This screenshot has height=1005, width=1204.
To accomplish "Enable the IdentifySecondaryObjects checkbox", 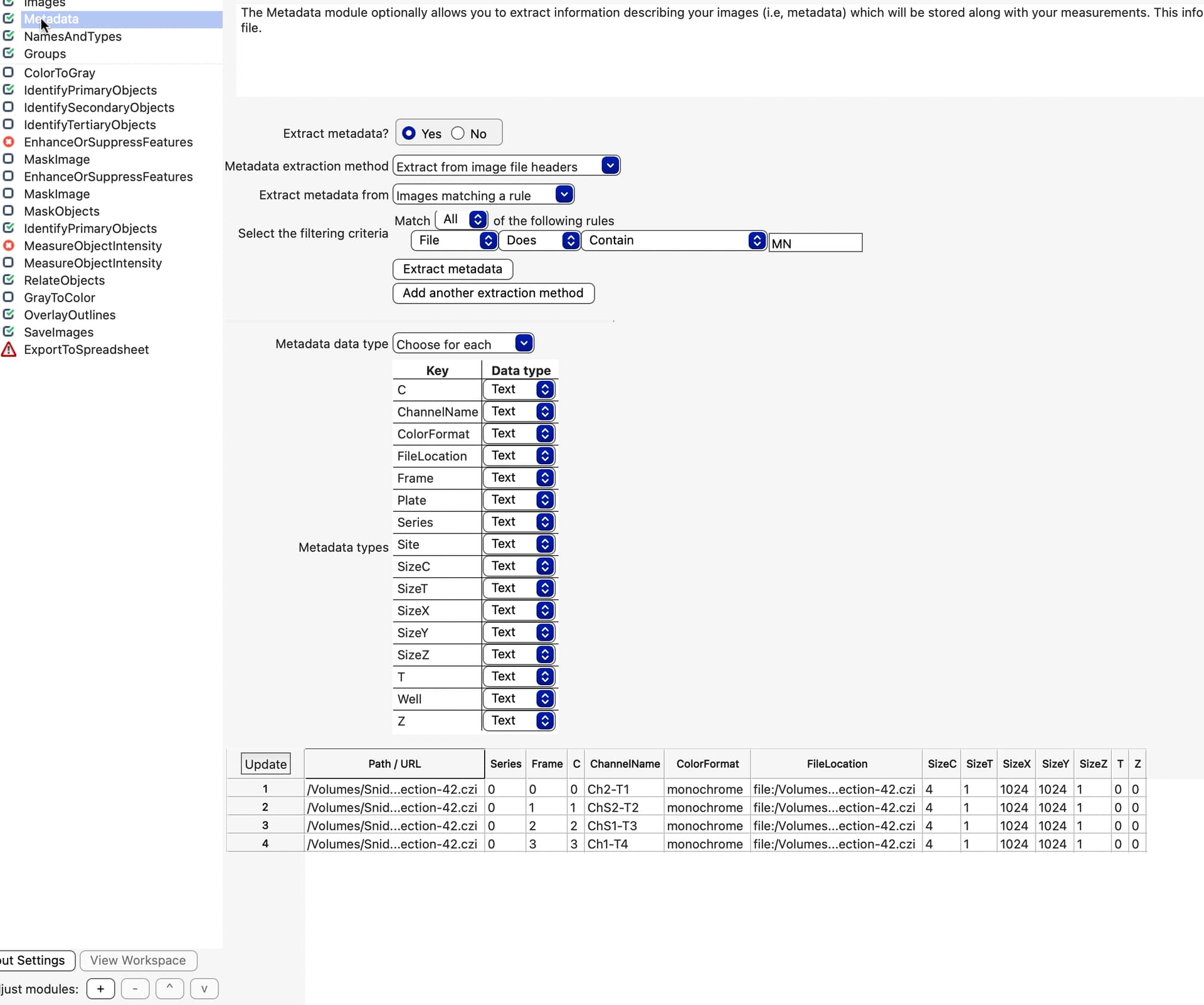I will tap(8, 107).
